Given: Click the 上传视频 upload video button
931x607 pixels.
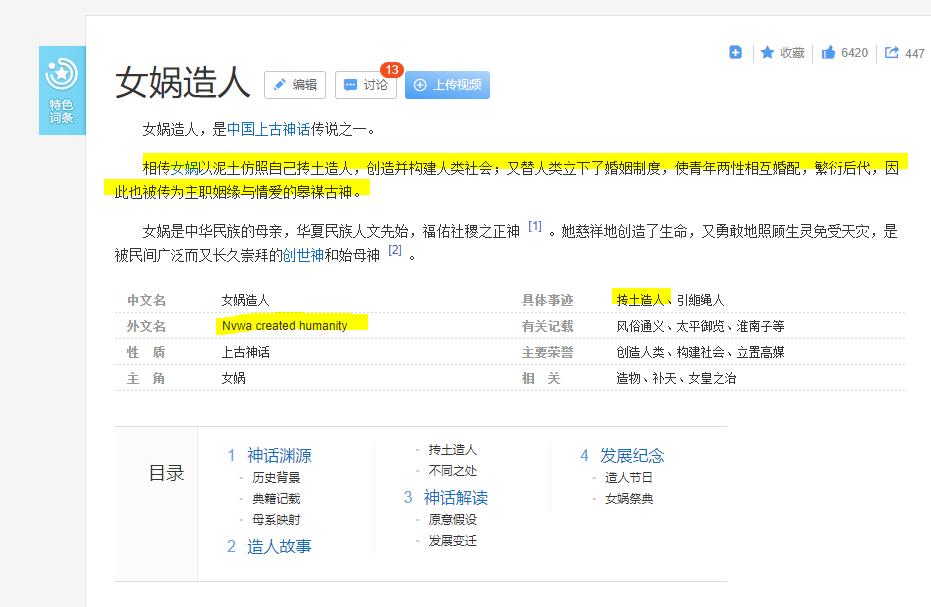Looking at the screenshot, I should point(447,85).
